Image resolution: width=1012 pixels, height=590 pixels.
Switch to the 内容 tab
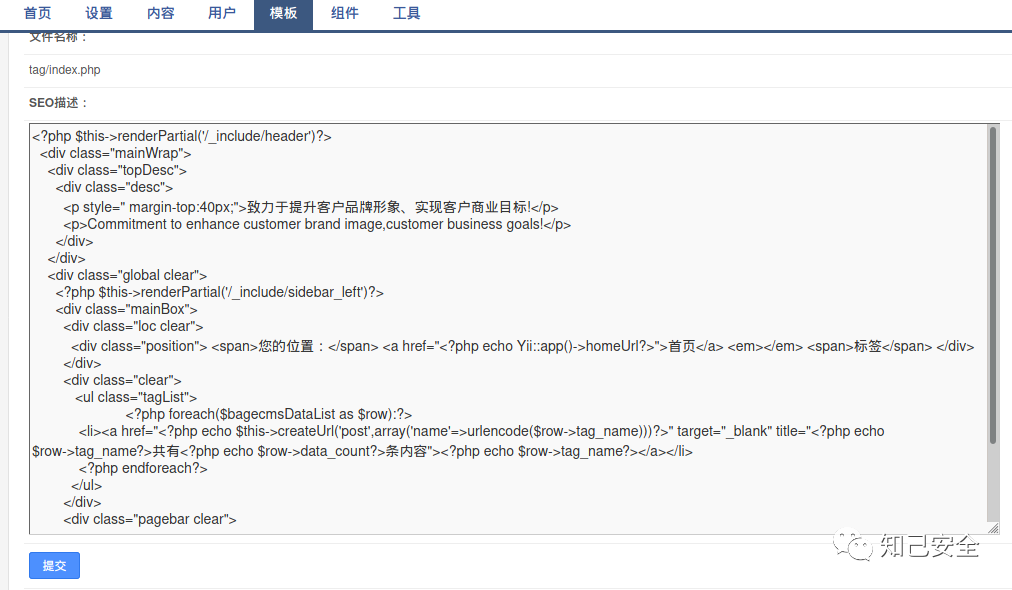pyautogui.click(x=160, y=14)
